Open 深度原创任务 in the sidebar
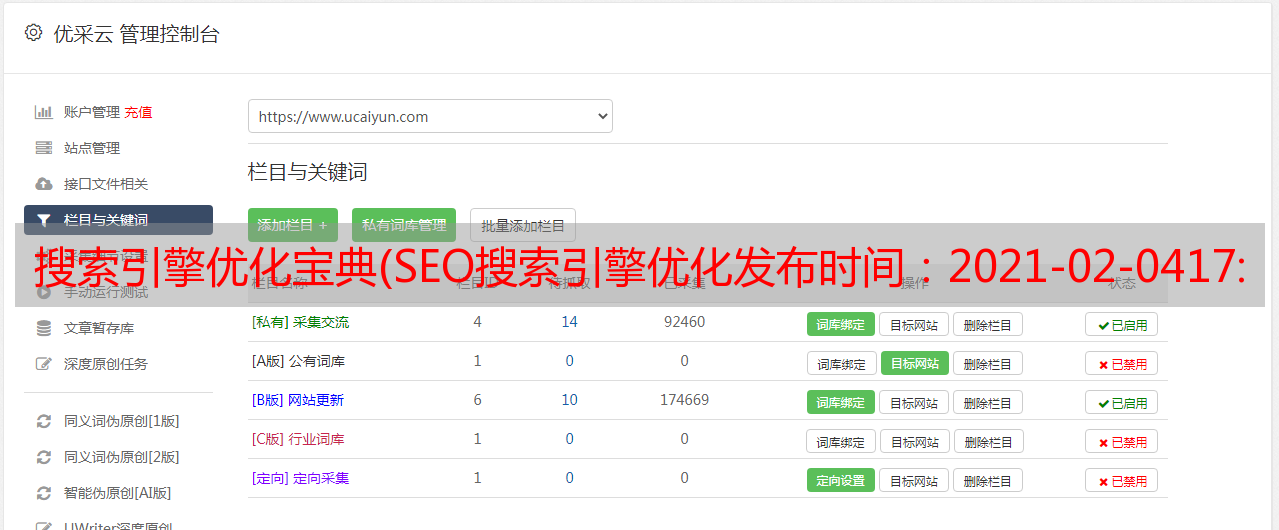 point(106,364)
